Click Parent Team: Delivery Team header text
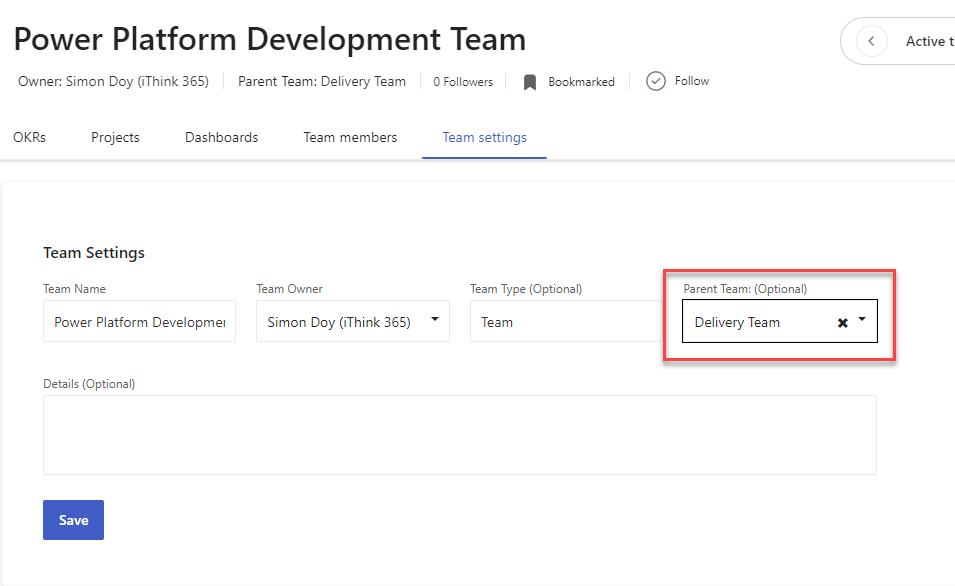The height and width of the screenshot is (586, 955). [x=322, y=82]
